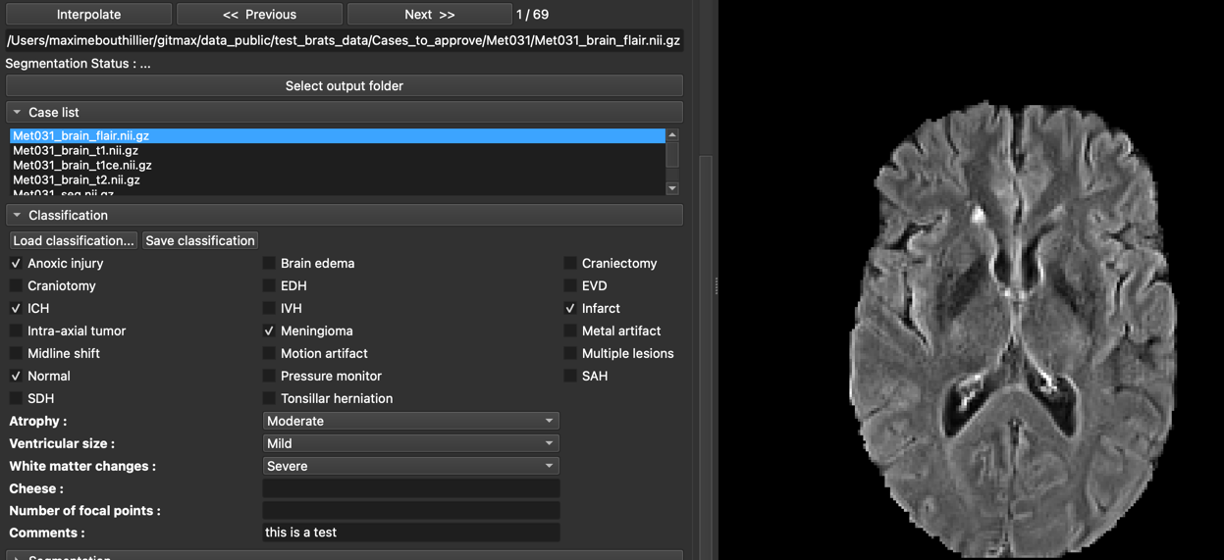1224x560 pixels.
Task: Open the Atrophy dropdown showing Moderate
Action: click(410, 421)
